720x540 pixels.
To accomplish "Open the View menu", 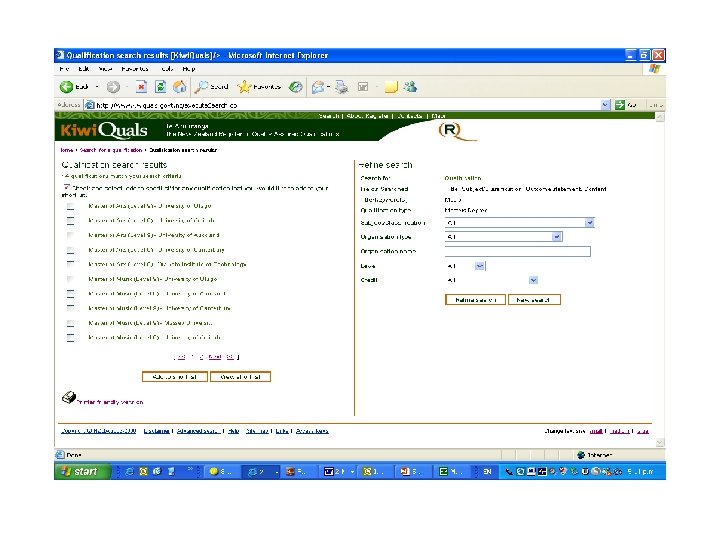I will pyautogui.click(x=105, y=69).
